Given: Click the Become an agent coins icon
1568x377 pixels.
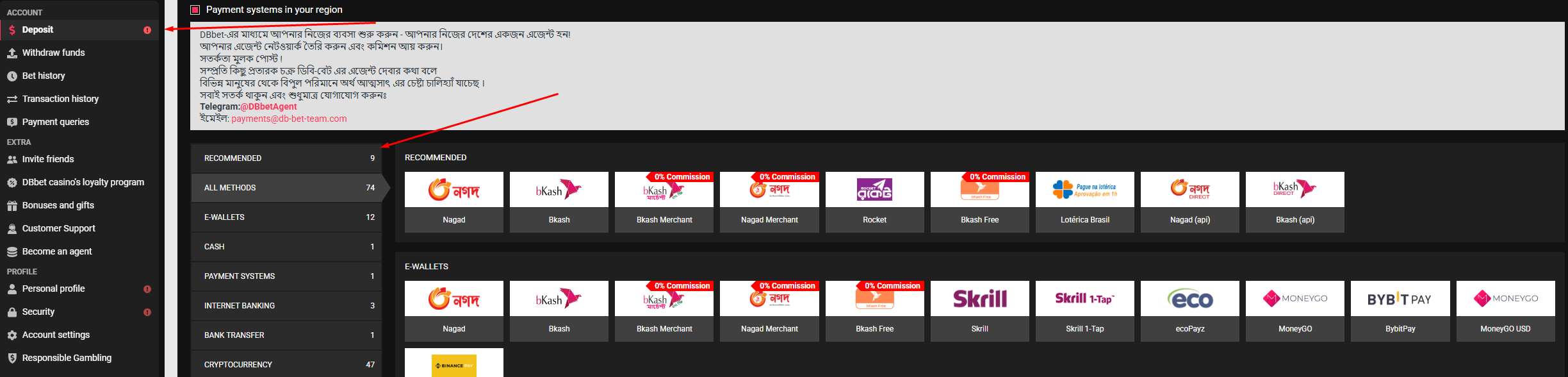Looking at the screenshot, I should pos(12,252).
